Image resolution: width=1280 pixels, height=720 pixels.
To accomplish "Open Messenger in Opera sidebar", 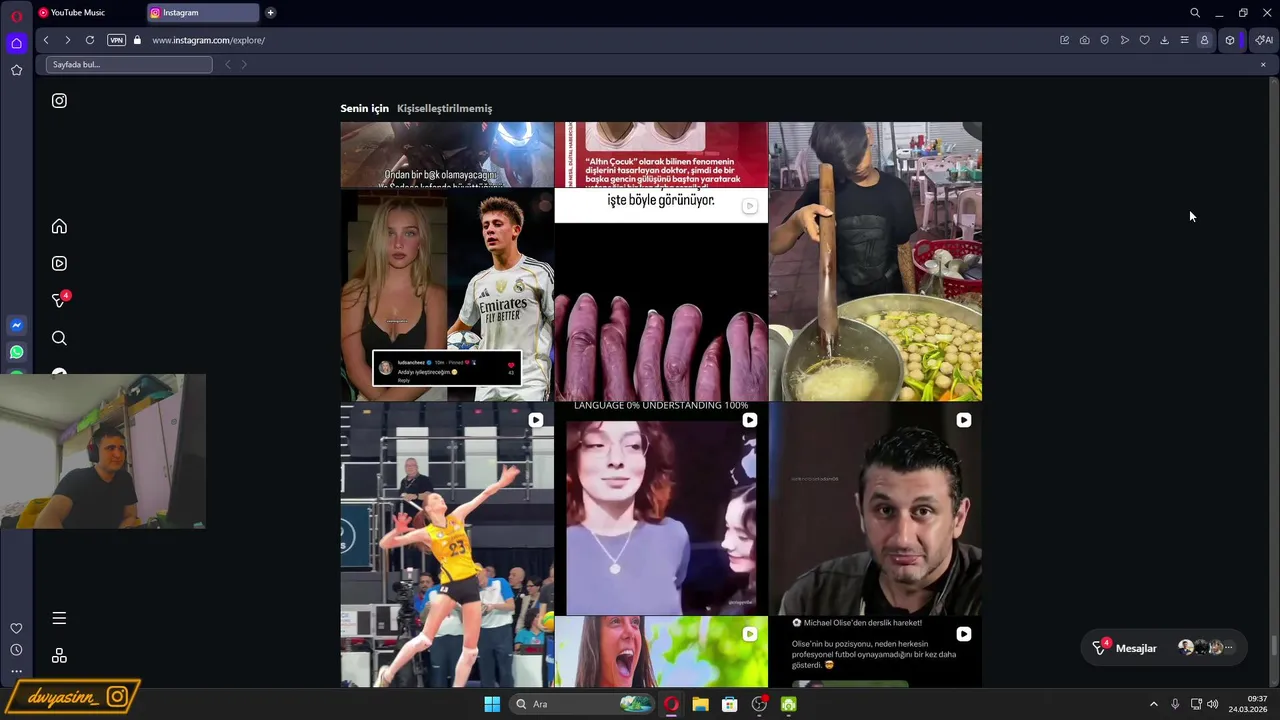I will tap(16, 325).
